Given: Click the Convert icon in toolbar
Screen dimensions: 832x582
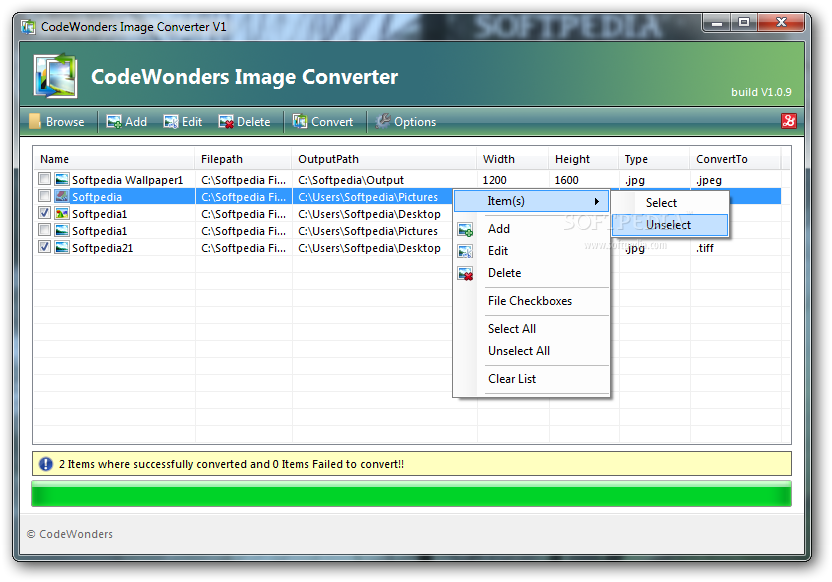Looking at the screenshot, I should click(300, 121).
